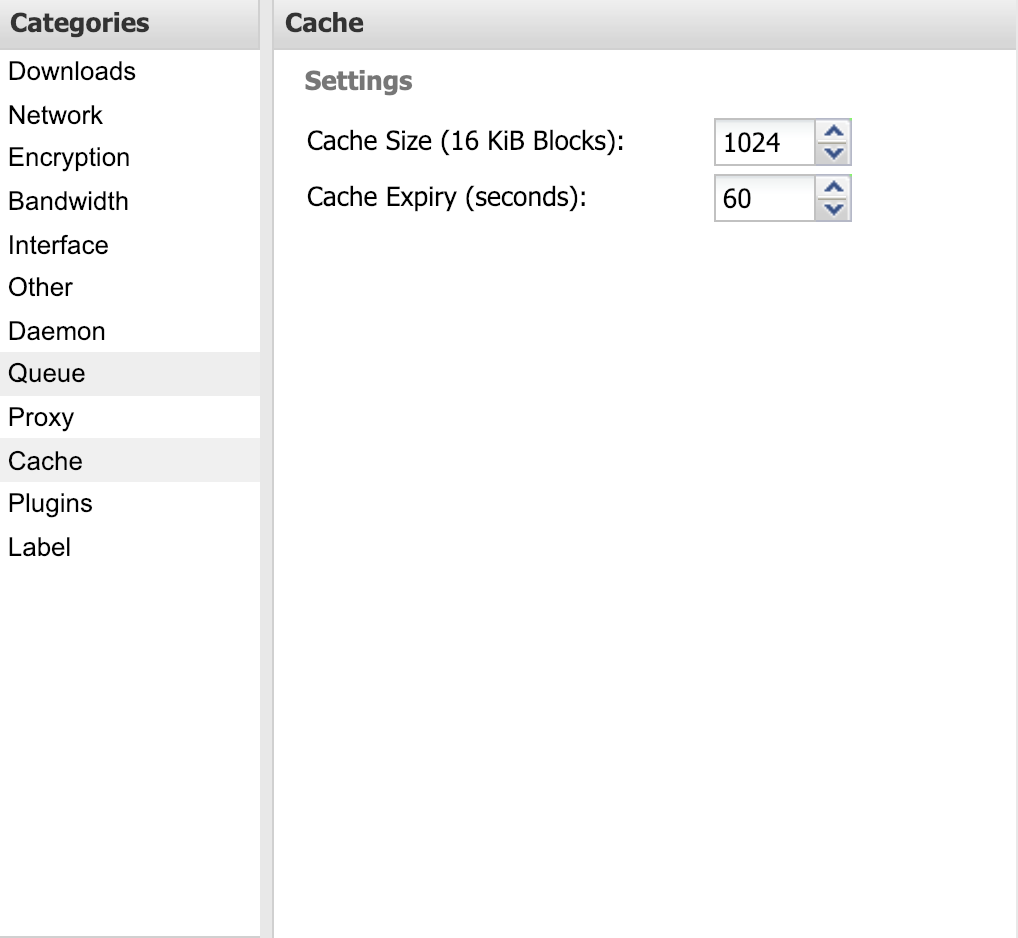Click the Cache Expiry value field
The image size is (1018, 938).
coord(765,199)
